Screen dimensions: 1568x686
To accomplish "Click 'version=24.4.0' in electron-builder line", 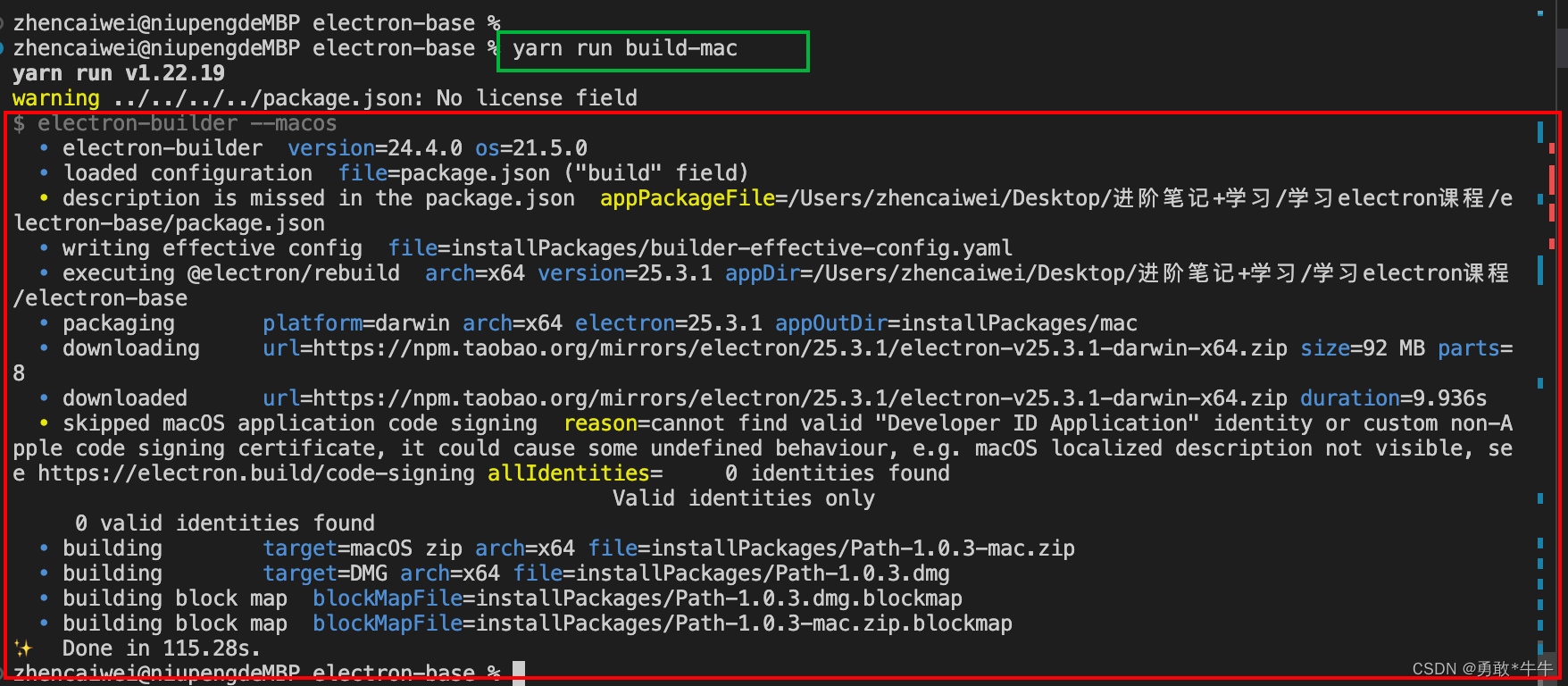I will pos(375,148).
